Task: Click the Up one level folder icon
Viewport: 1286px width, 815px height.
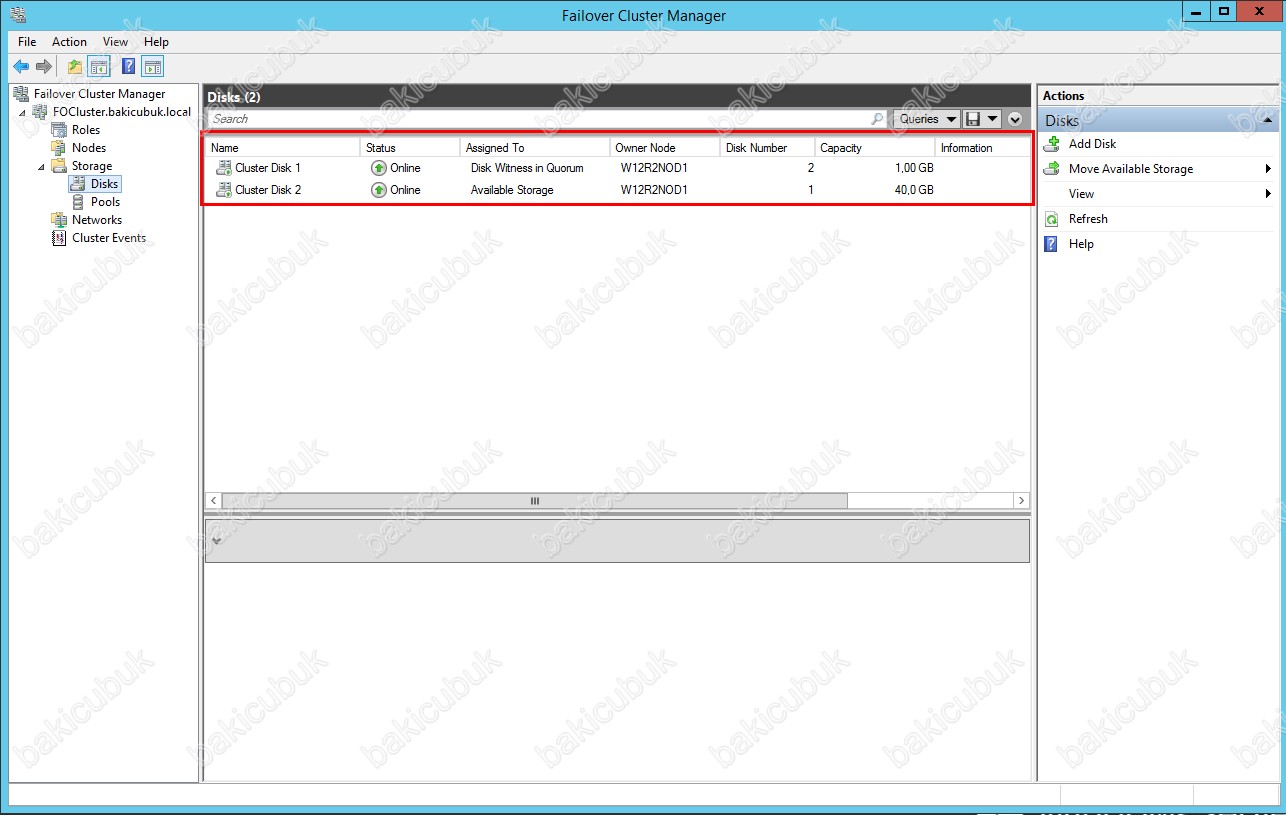Action: point(75,67)
